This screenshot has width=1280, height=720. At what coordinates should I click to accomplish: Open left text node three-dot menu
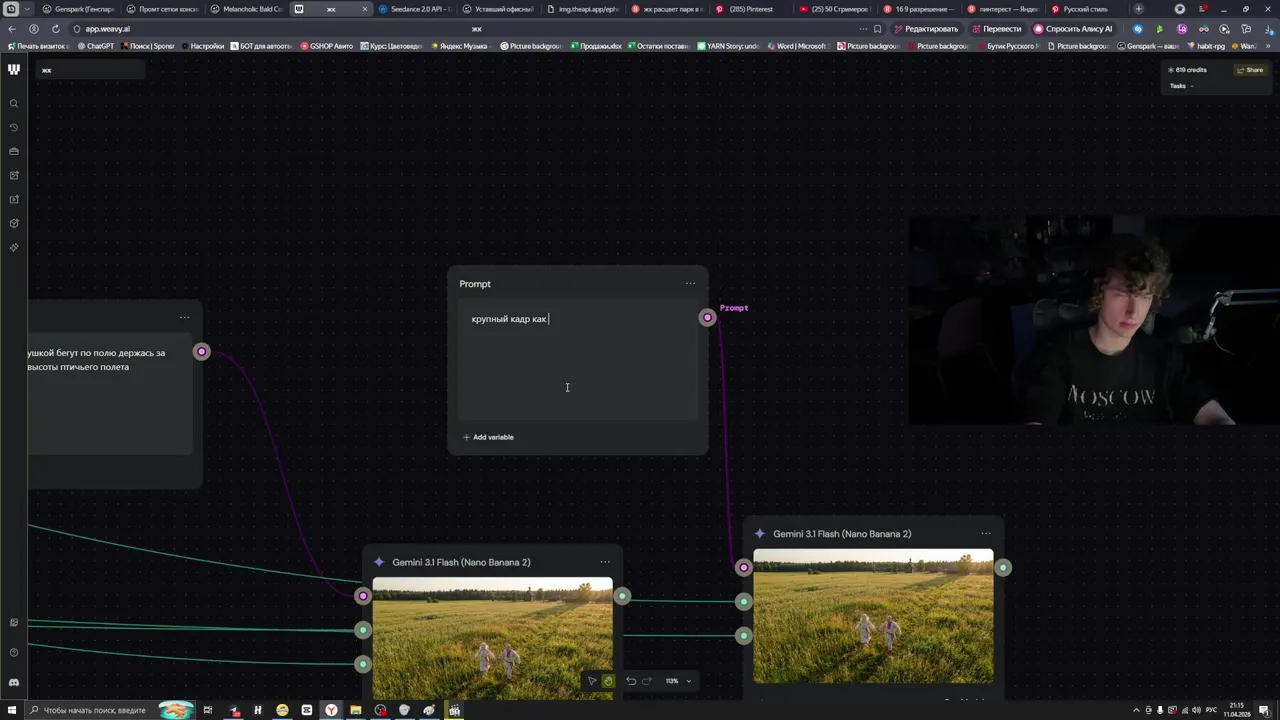click(x=184, y=317)
